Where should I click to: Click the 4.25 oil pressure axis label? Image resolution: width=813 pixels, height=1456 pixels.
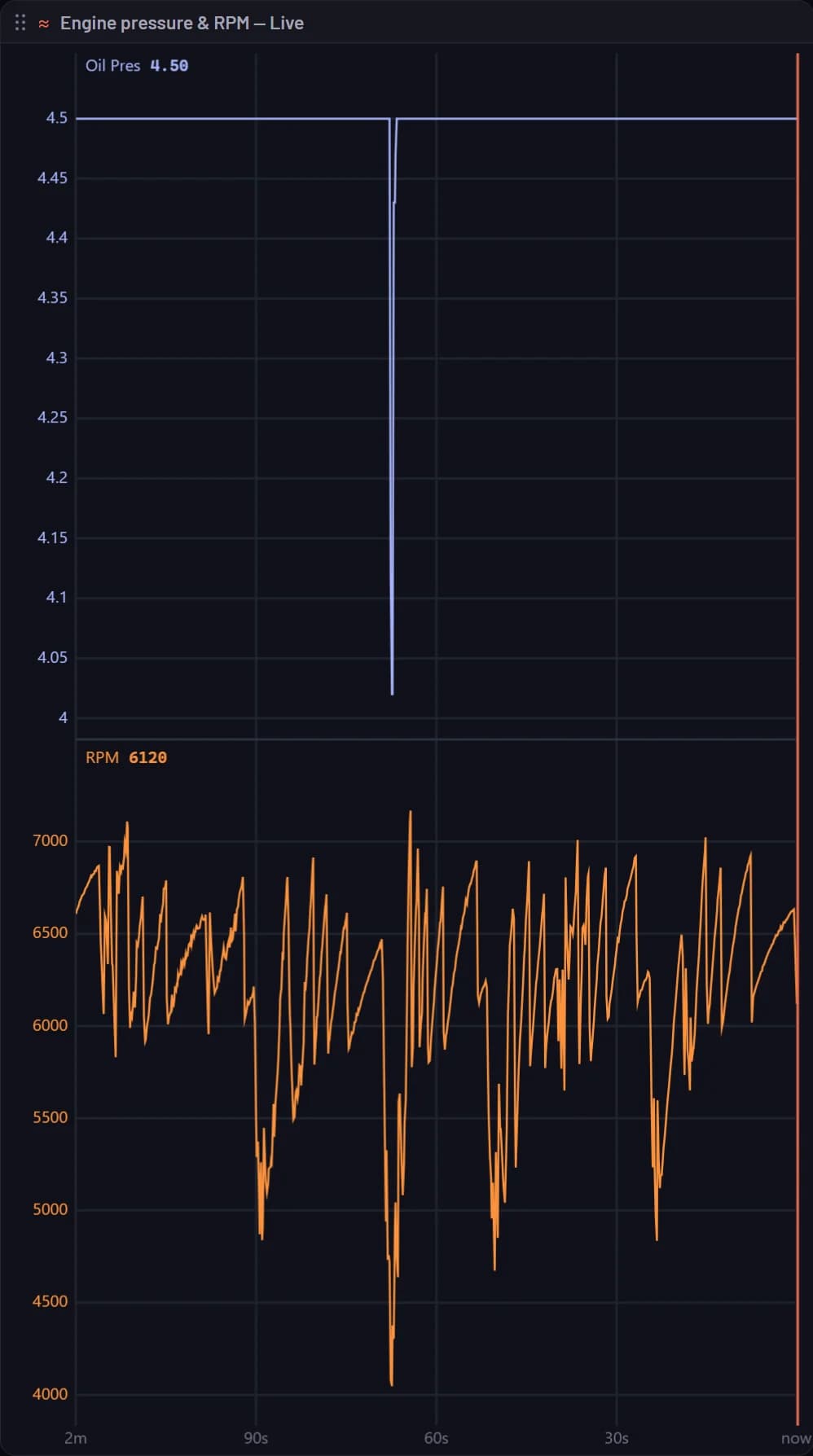click(53, 418)
